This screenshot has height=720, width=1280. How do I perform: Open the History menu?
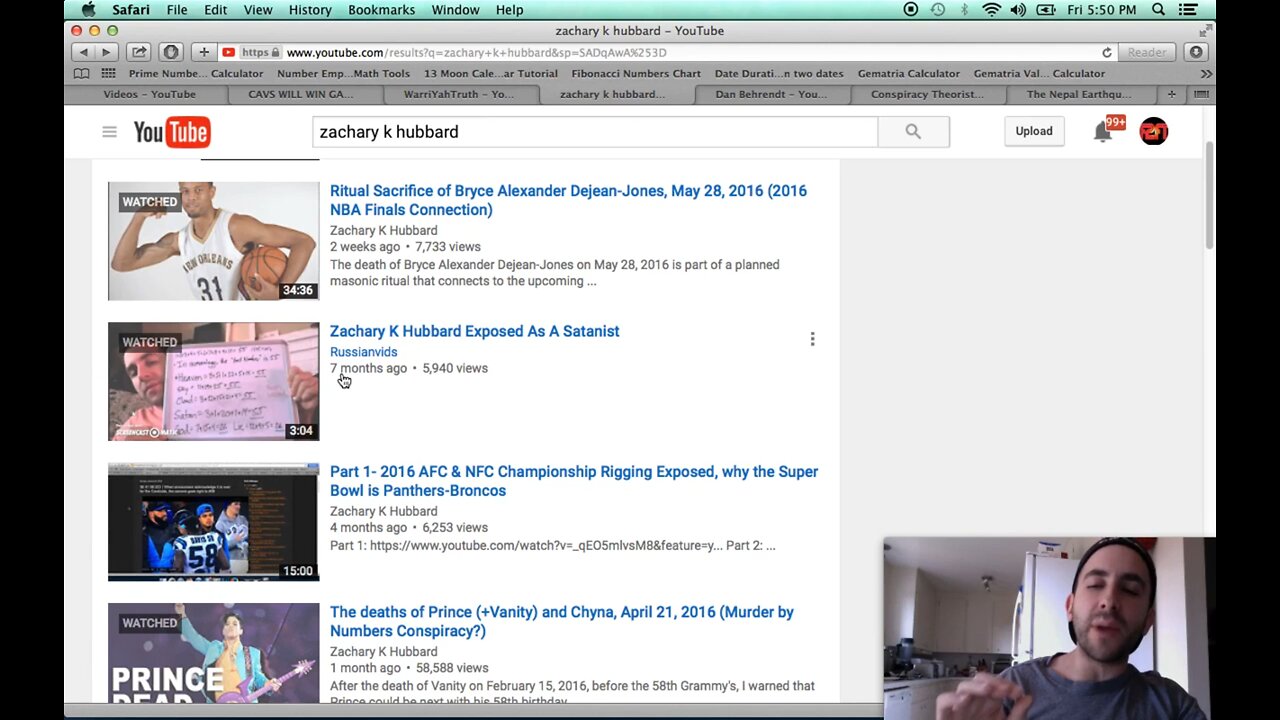(310, 10)
